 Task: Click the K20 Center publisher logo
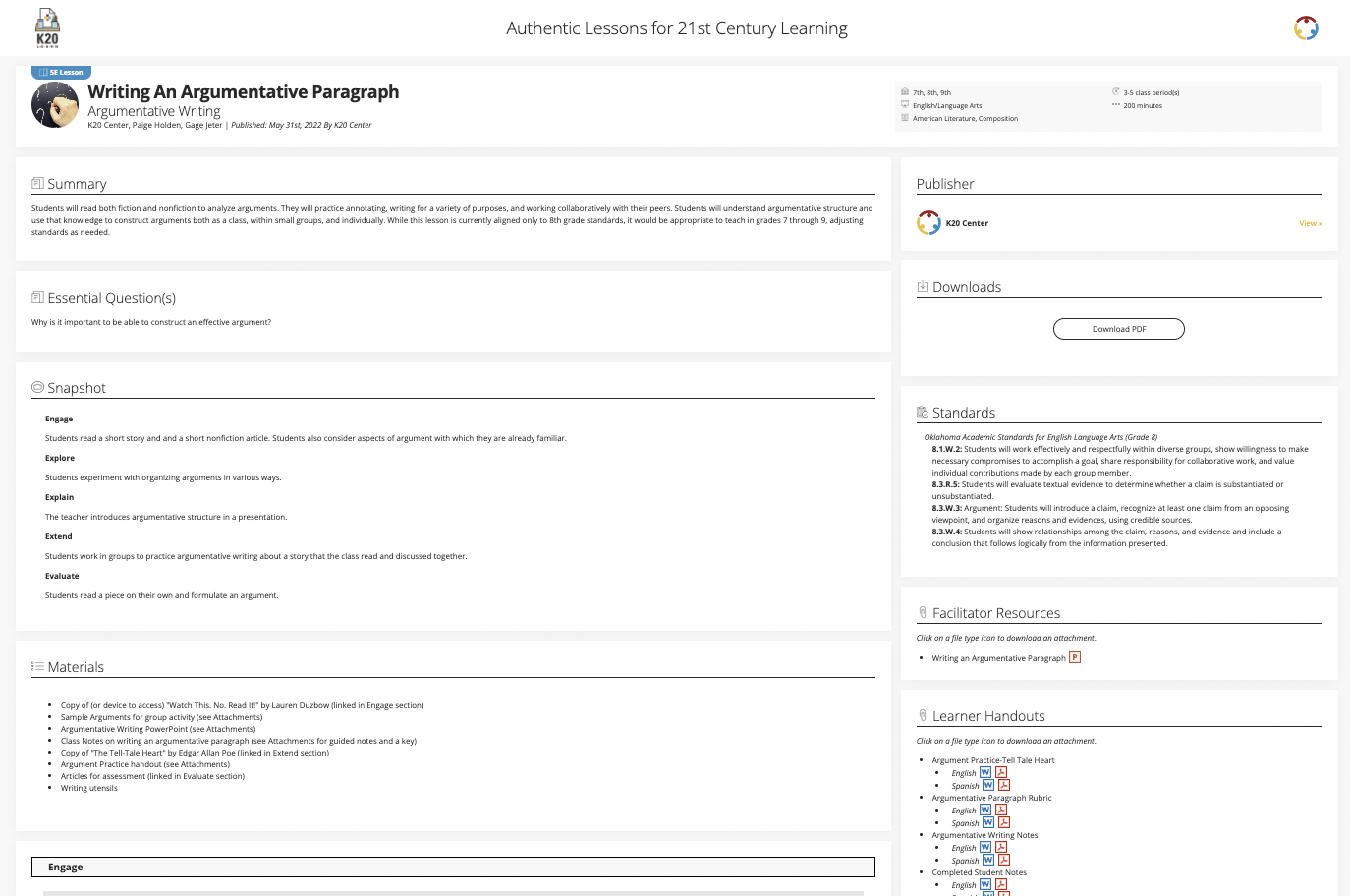coord(928,223)
